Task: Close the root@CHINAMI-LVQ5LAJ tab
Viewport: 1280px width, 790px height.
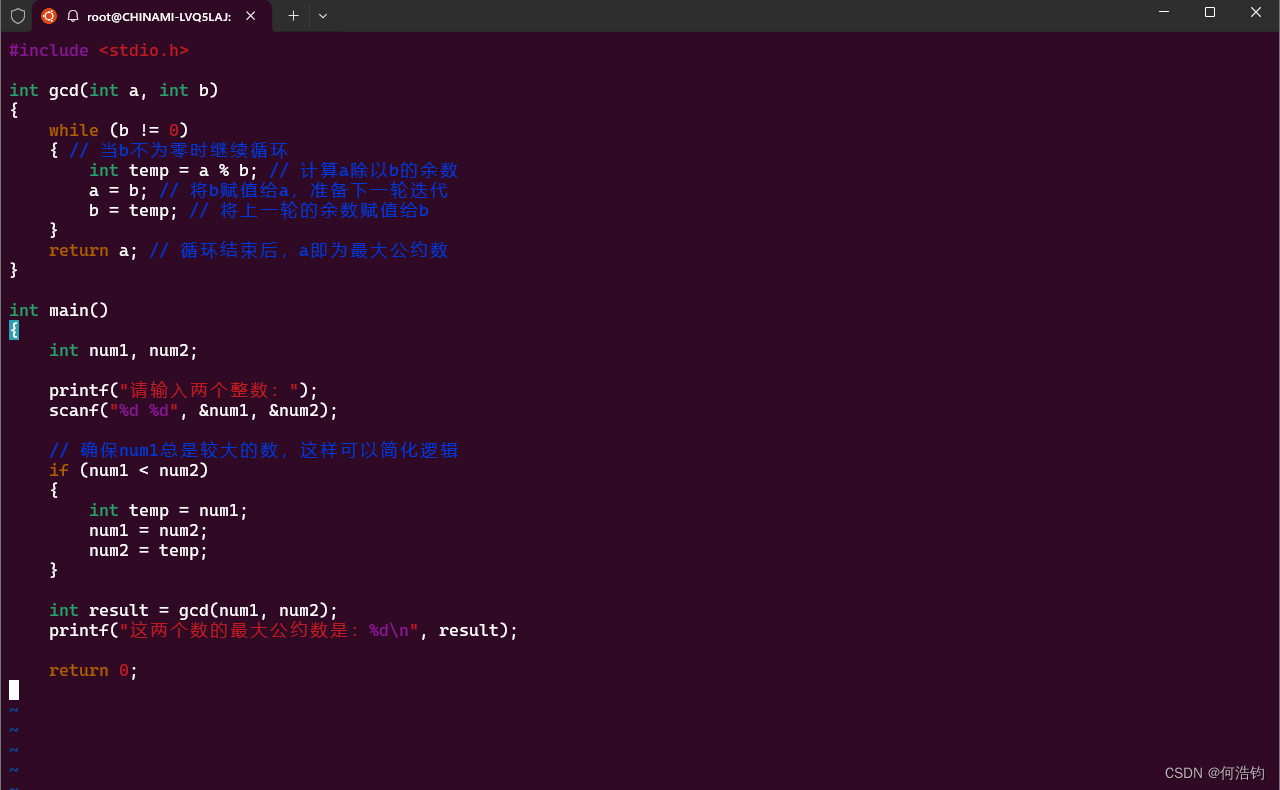Action: tap(250, 16)
